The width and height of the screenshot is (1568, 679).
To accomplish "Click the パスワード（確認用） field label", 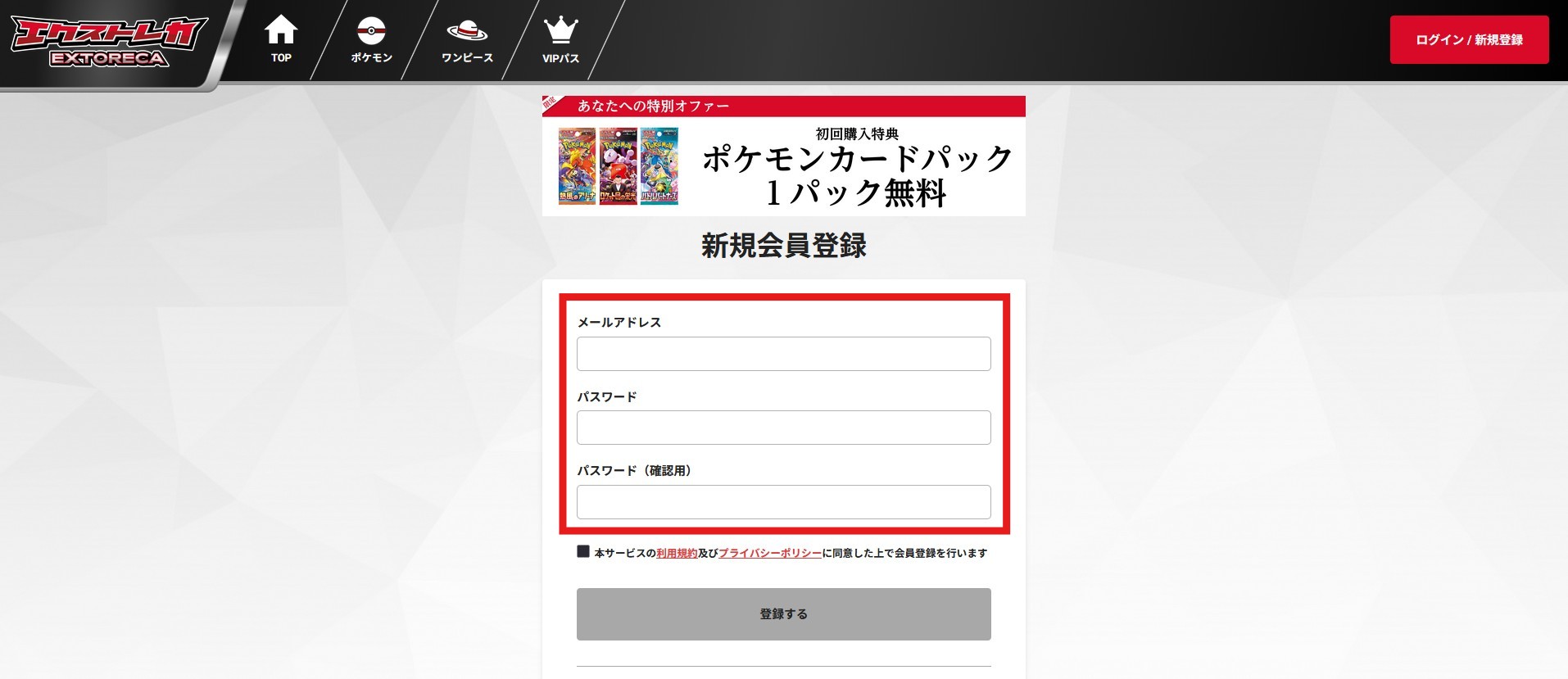I will pos(634,471).
